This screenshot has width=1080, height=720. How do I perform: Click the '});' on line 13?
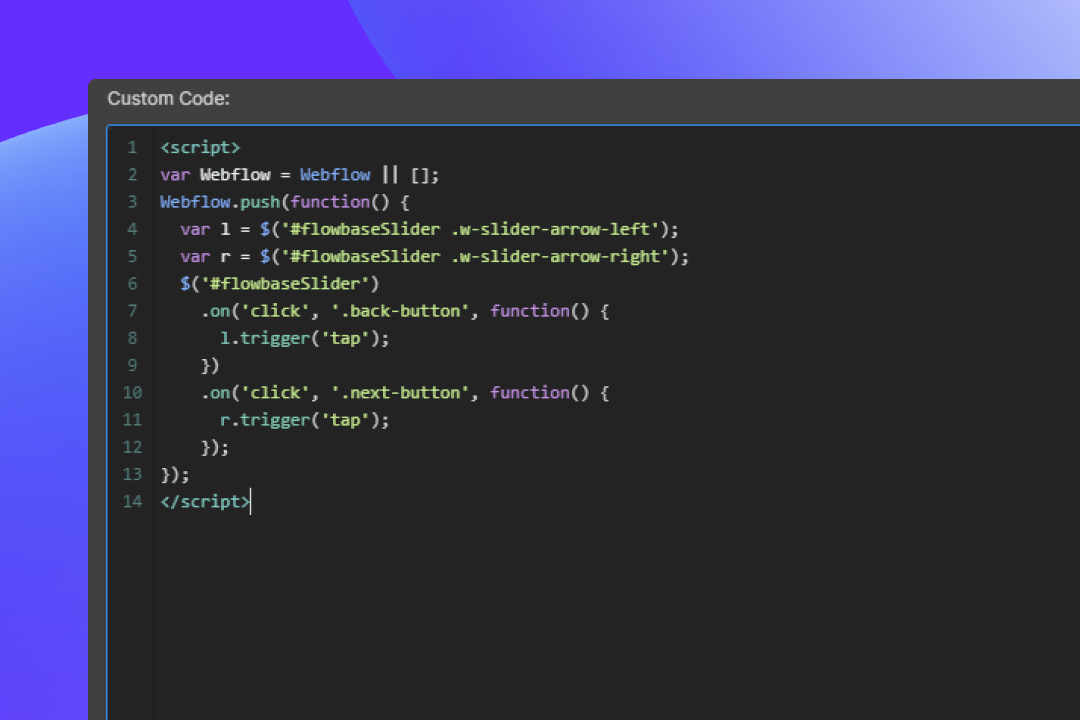pos(175,474)
